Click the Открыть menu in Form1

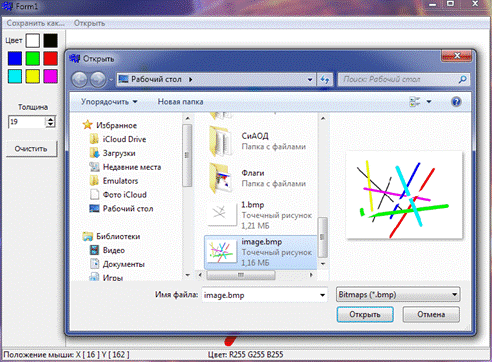click(89, 23)
